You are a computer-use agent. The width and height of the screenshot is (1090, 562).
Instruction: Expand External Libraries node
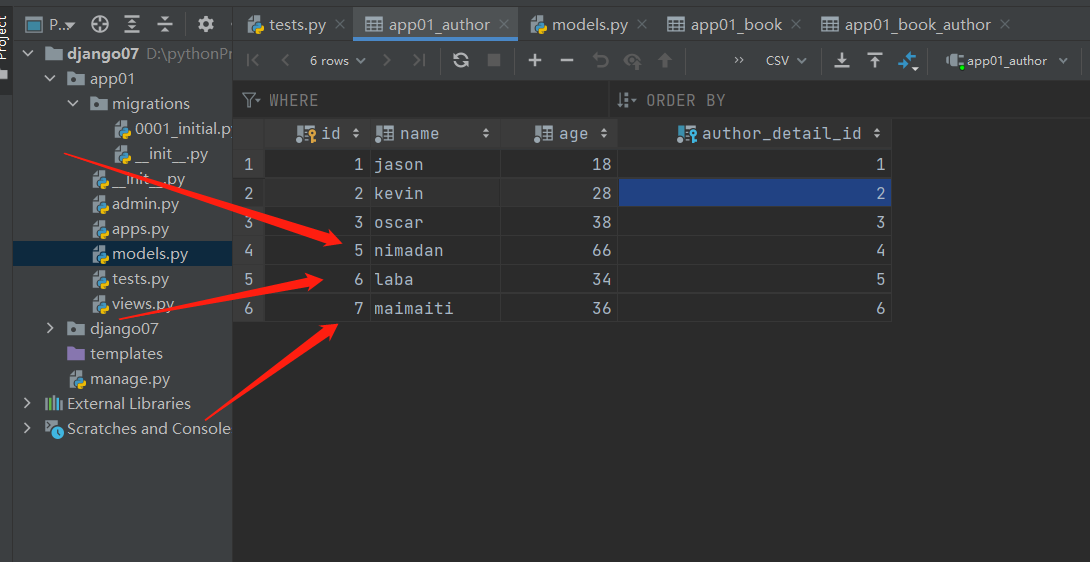(28, 403)
